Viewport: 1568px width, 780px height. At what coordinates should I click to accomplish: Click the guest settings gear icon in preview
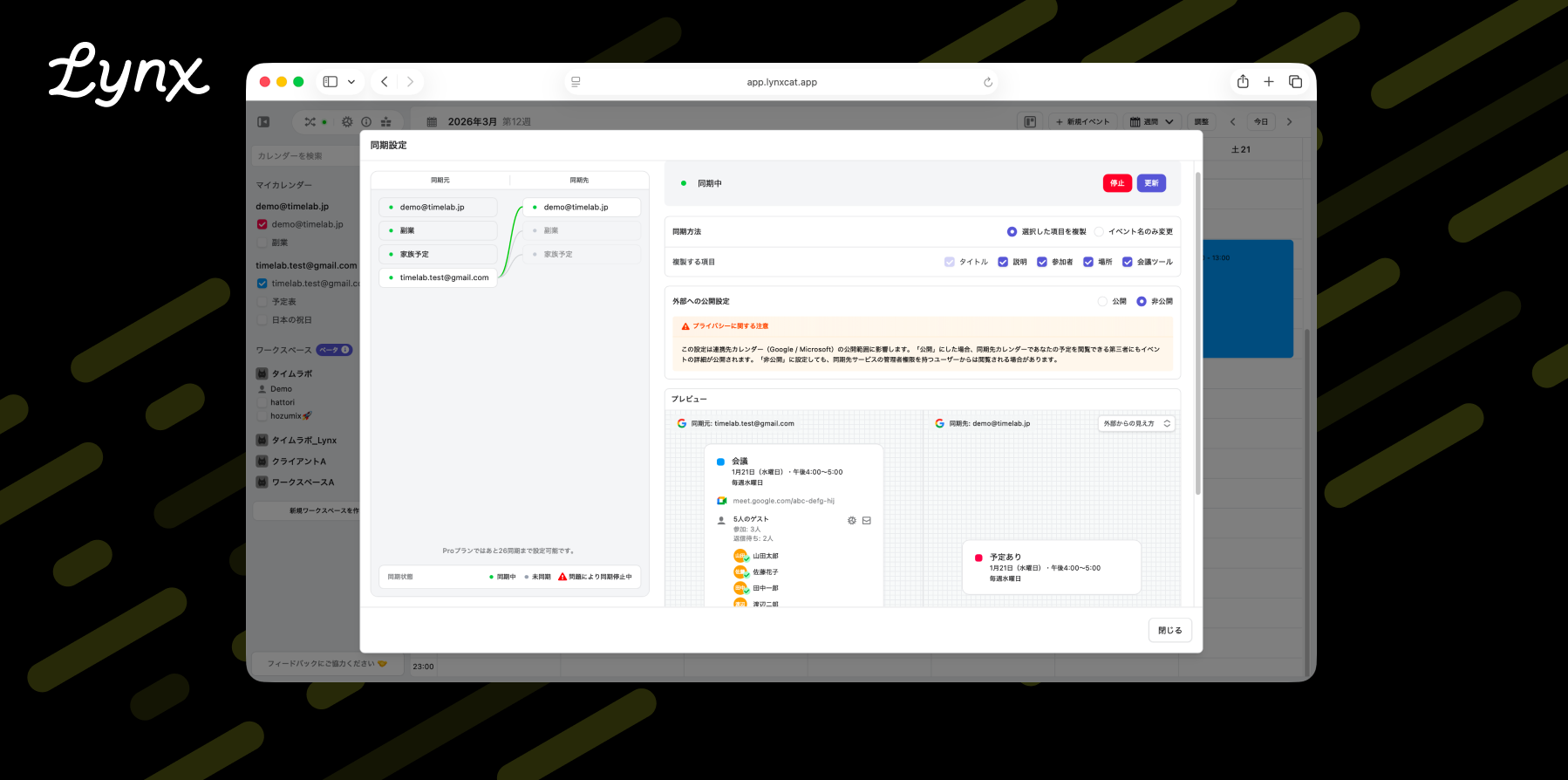coord(852,521)
